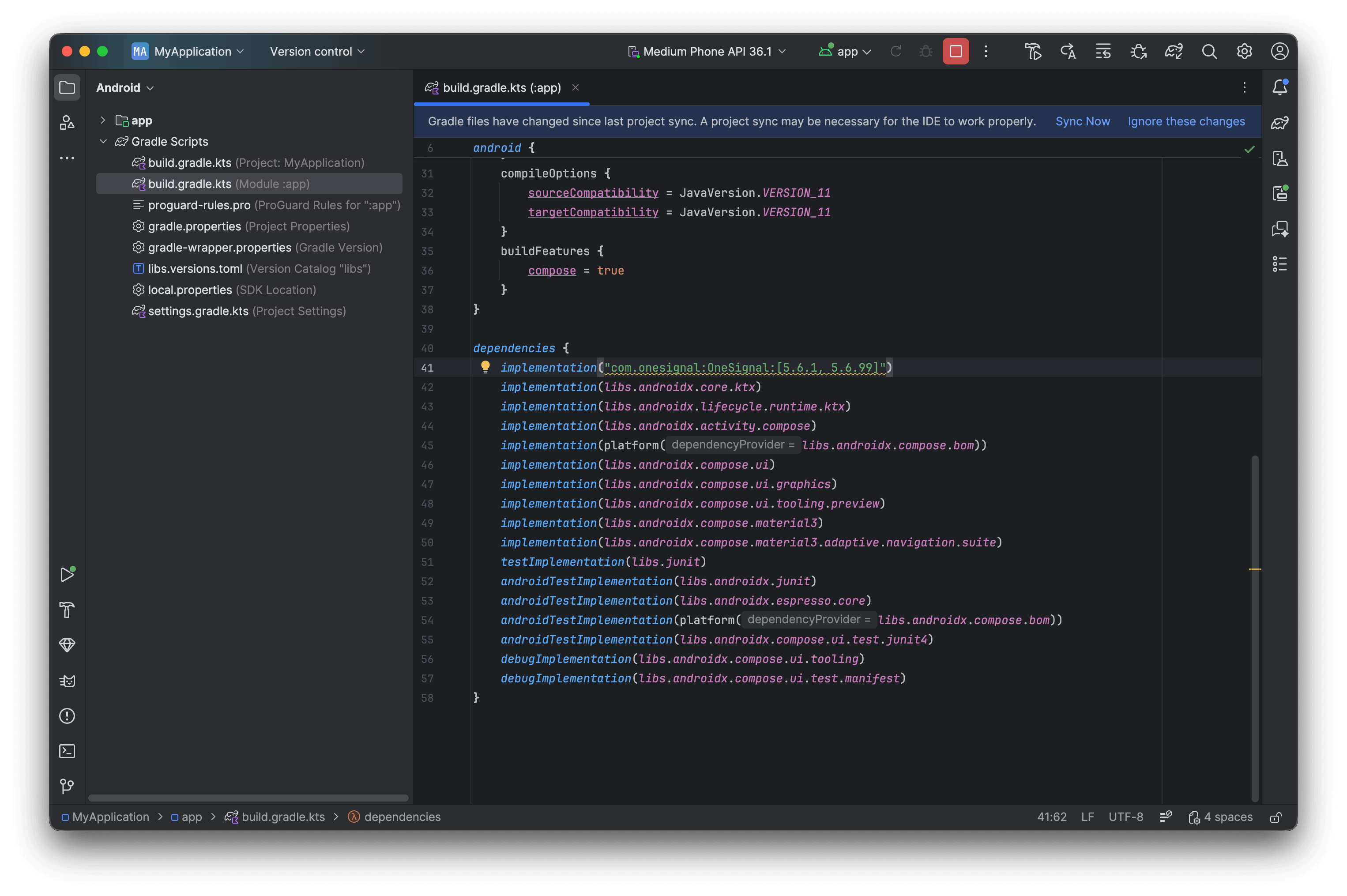Toggle read-only lock in status bar

(x=1276, y=817)
